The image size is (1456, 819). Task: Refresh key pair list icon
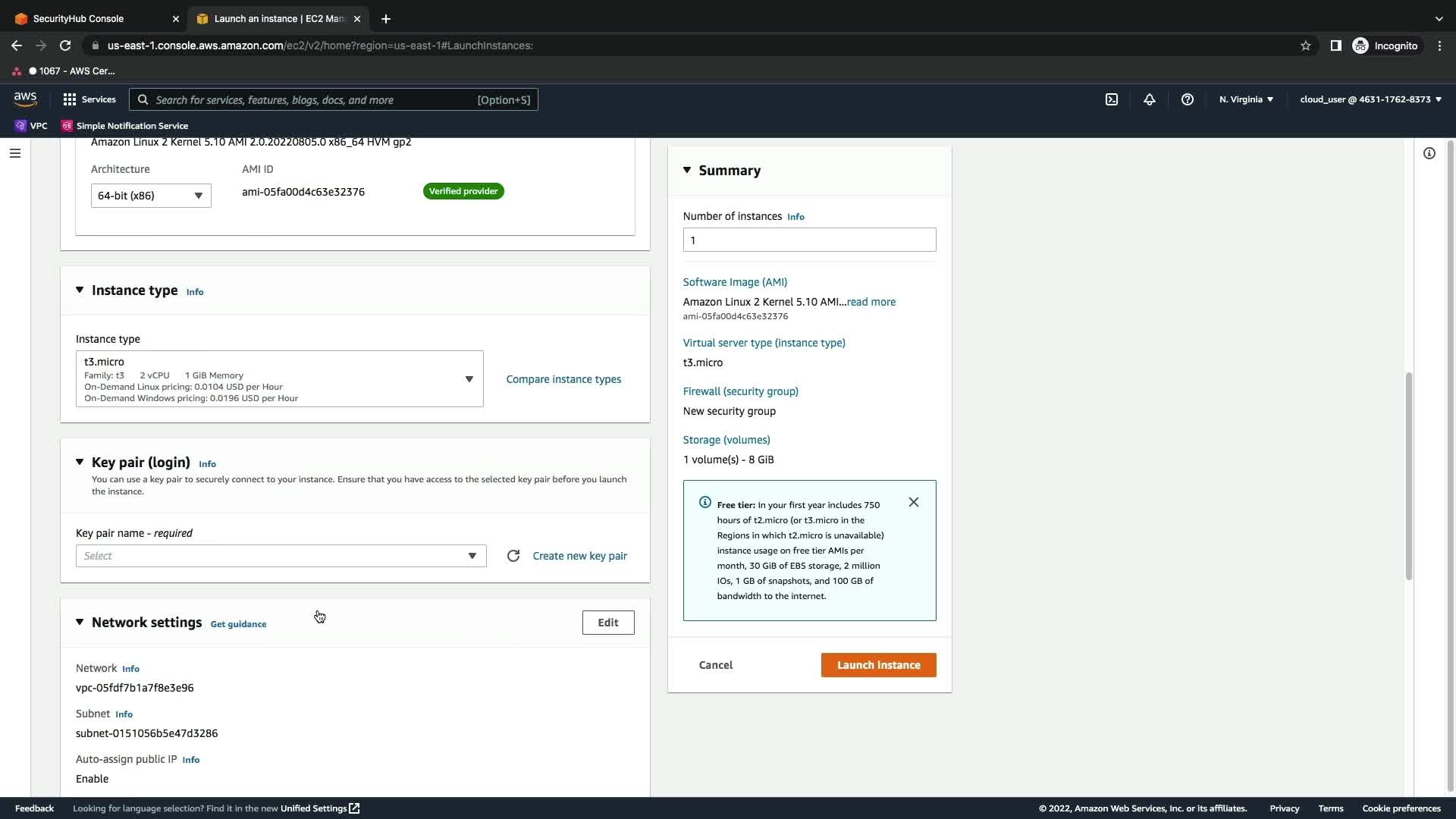tap(513, 556)
